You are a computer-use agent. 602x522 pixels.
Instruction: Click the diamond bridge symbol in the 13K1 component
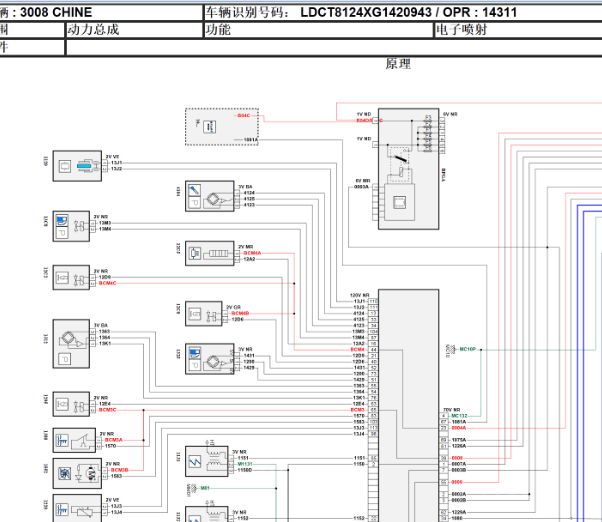pos(68,339)
